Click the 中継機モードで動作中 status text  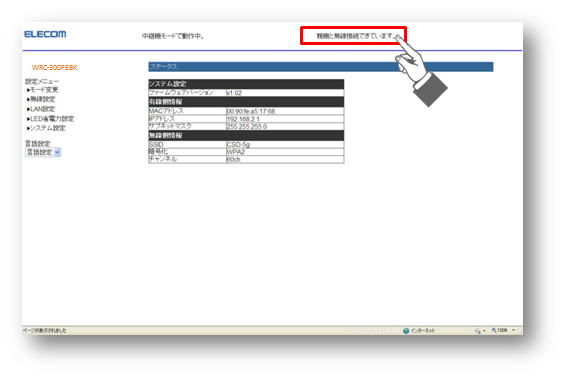(173, 36)
